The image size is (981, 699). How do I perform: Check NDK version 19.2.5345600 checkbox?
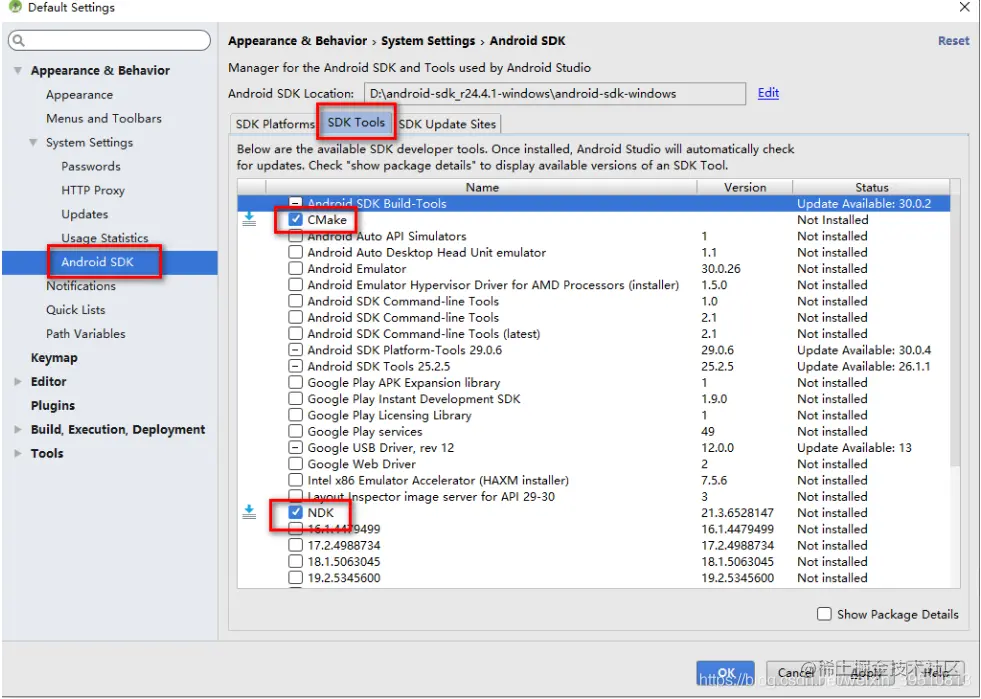(296, 578)
